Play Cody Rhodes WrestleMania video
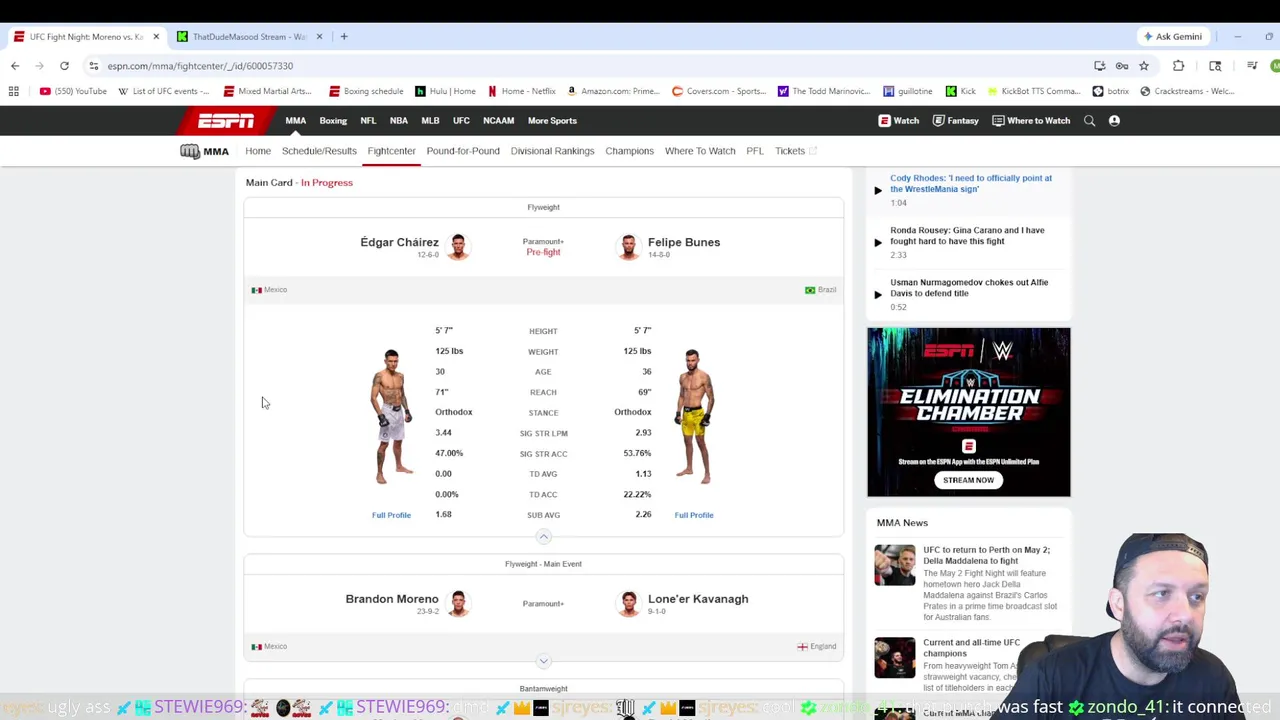Screen dimensions: 1280x720 tap(878, 190)
